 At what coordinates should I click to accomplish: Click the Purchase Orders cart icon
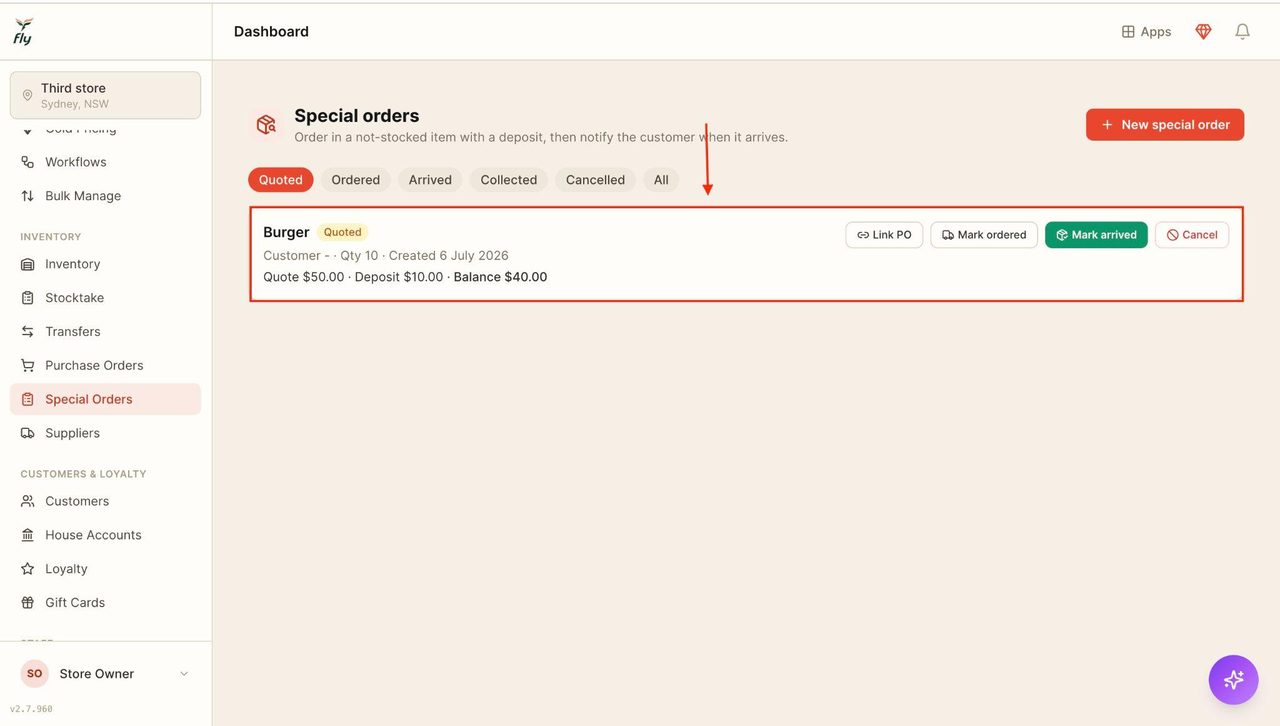[x=27, y=366]
